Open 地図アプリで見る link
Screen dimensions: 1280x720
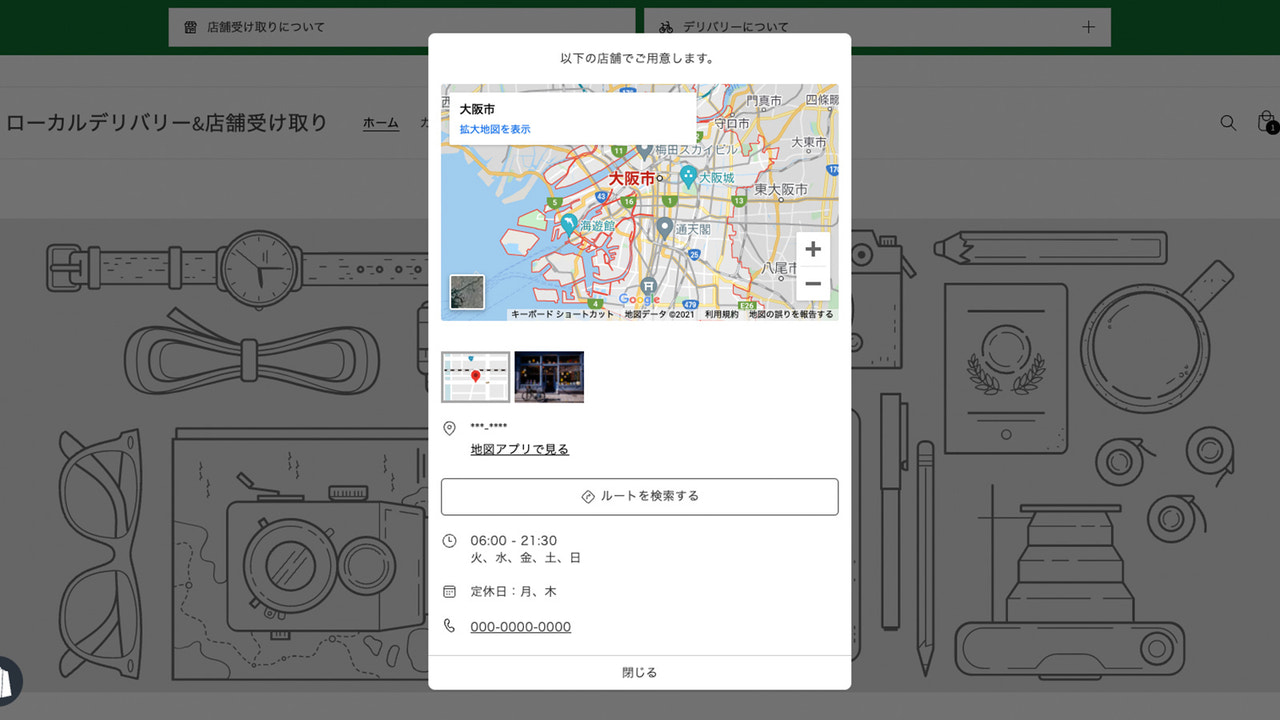coord(519,449)
